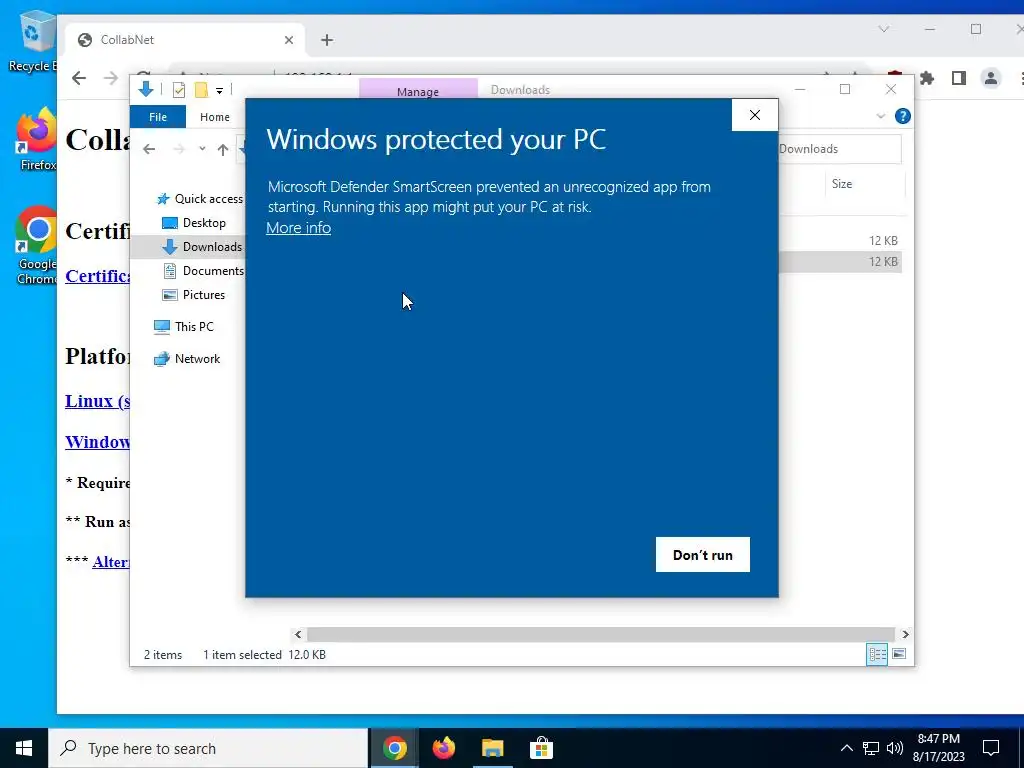Screen dimensions: 1024x768
Task: Open the Chrome tab search chevron
Action: [x=884, y=29]
